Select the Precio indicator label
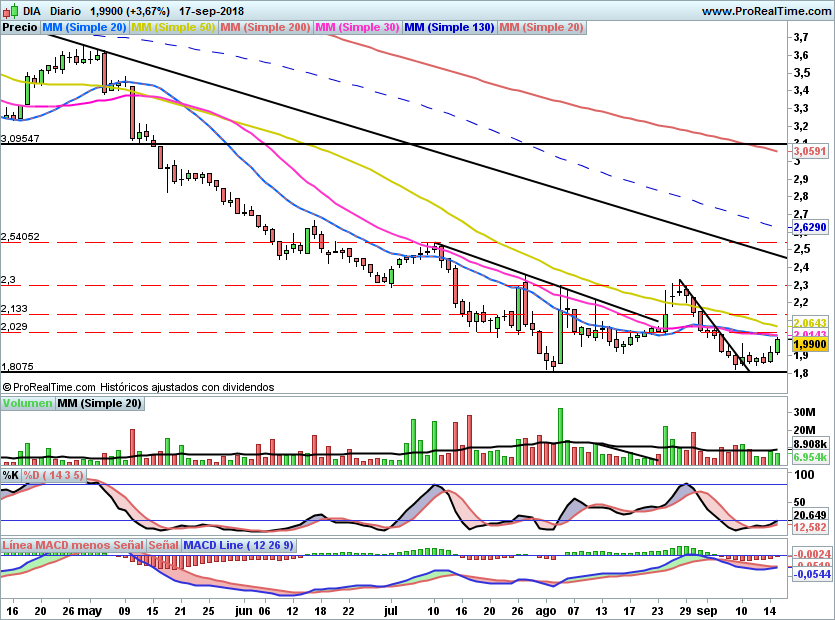 tap(20, 28)
